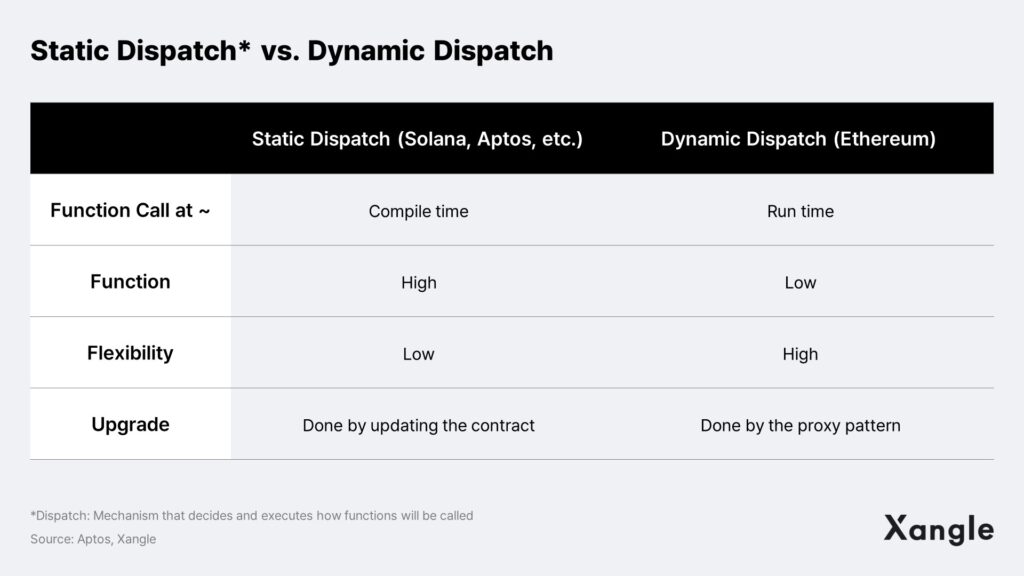Screen dimensions: 1024x576
Task: Select 'Done by updating the contract' cell
Action: click(x=419, y=426)
